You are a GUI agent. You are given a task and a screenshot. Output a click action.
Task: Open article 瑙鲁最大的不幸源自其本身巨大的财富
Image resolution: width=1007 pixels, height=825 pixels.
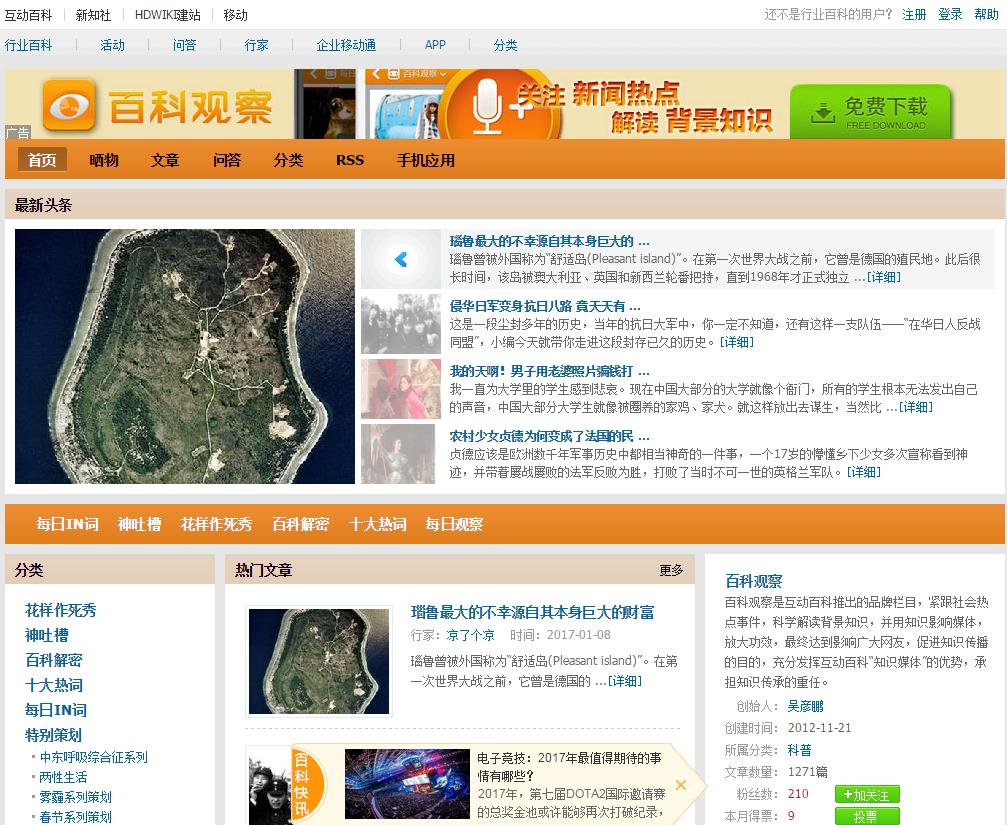point(532,612)
